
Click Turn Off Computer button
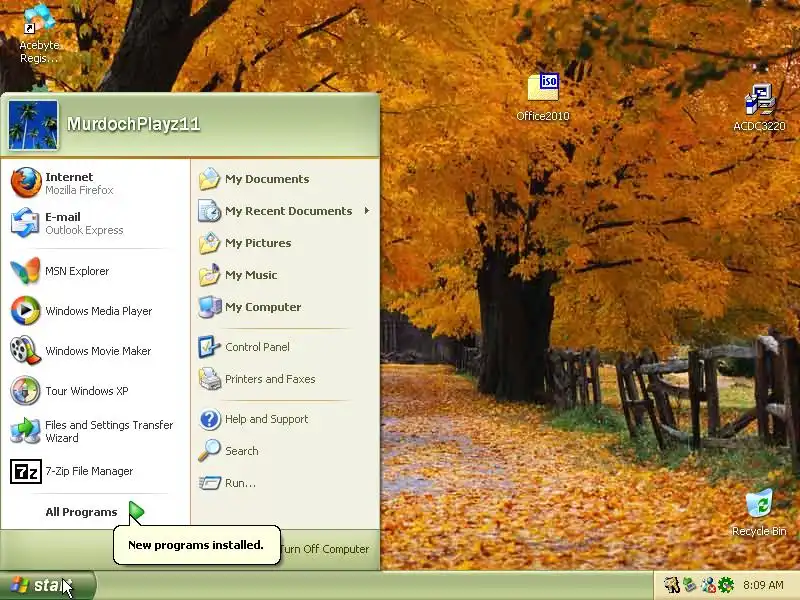[x=324, y=549]
